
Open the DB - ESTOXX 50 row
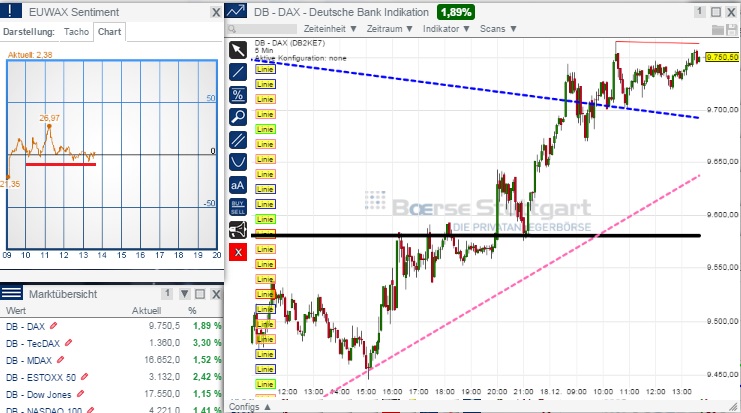[112, 377]
